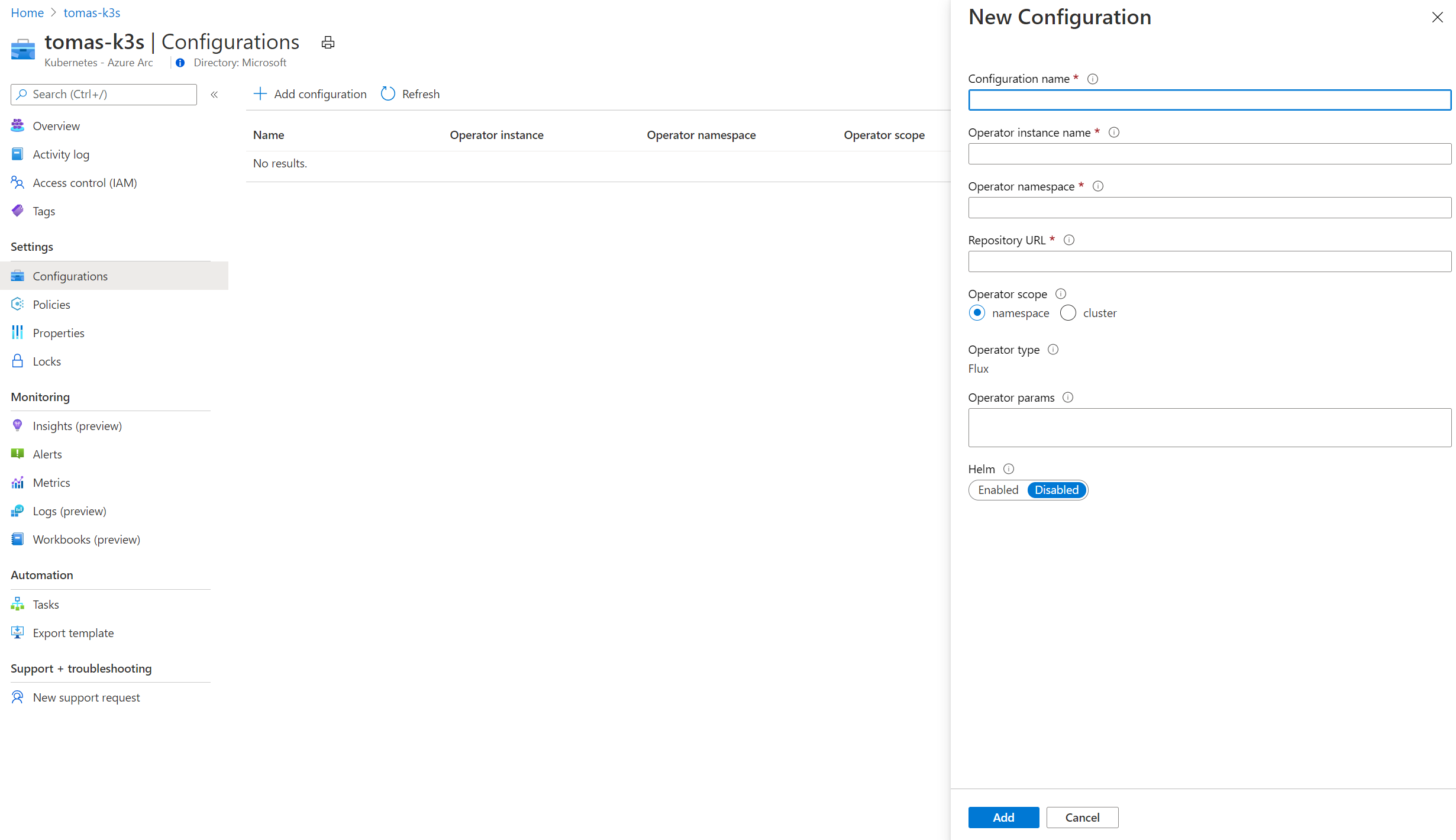Close the New Configuration panel
The height and width of the screenshot is (840, 1456).
[x=1437, y=17]
